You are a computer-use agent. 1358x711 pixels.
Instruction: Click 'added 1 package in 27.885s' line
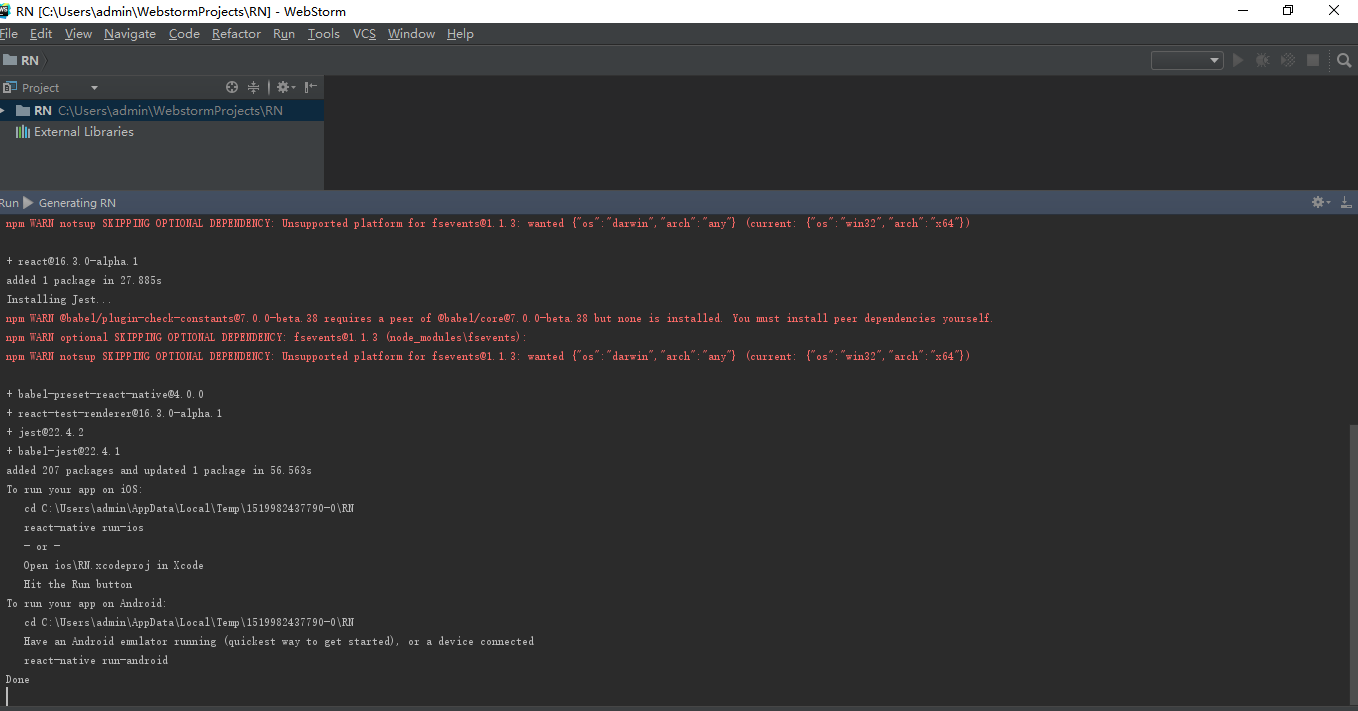pyautogui.click(x=84, y=280)
